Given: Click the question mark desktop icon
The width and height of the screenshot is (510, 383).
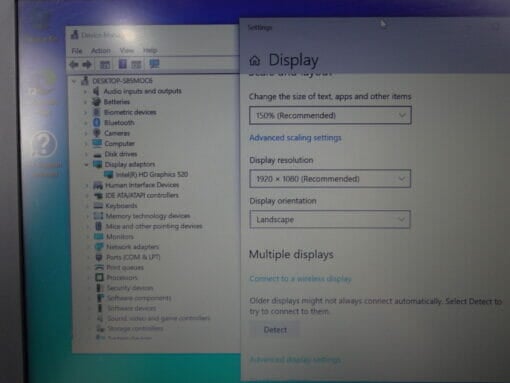Looking at the screenshot, I should pyautogui.click(x=44, y=144).
